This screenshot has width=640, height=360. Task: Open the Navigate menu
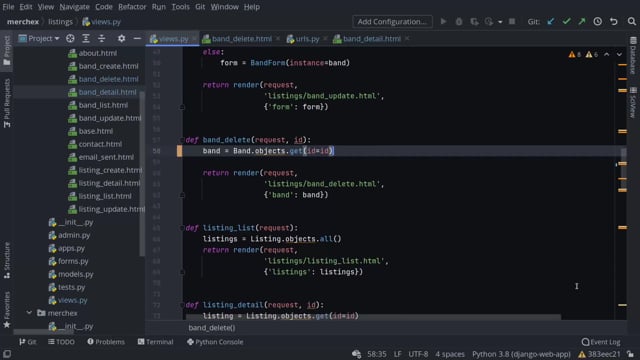[x=74, y=7]
